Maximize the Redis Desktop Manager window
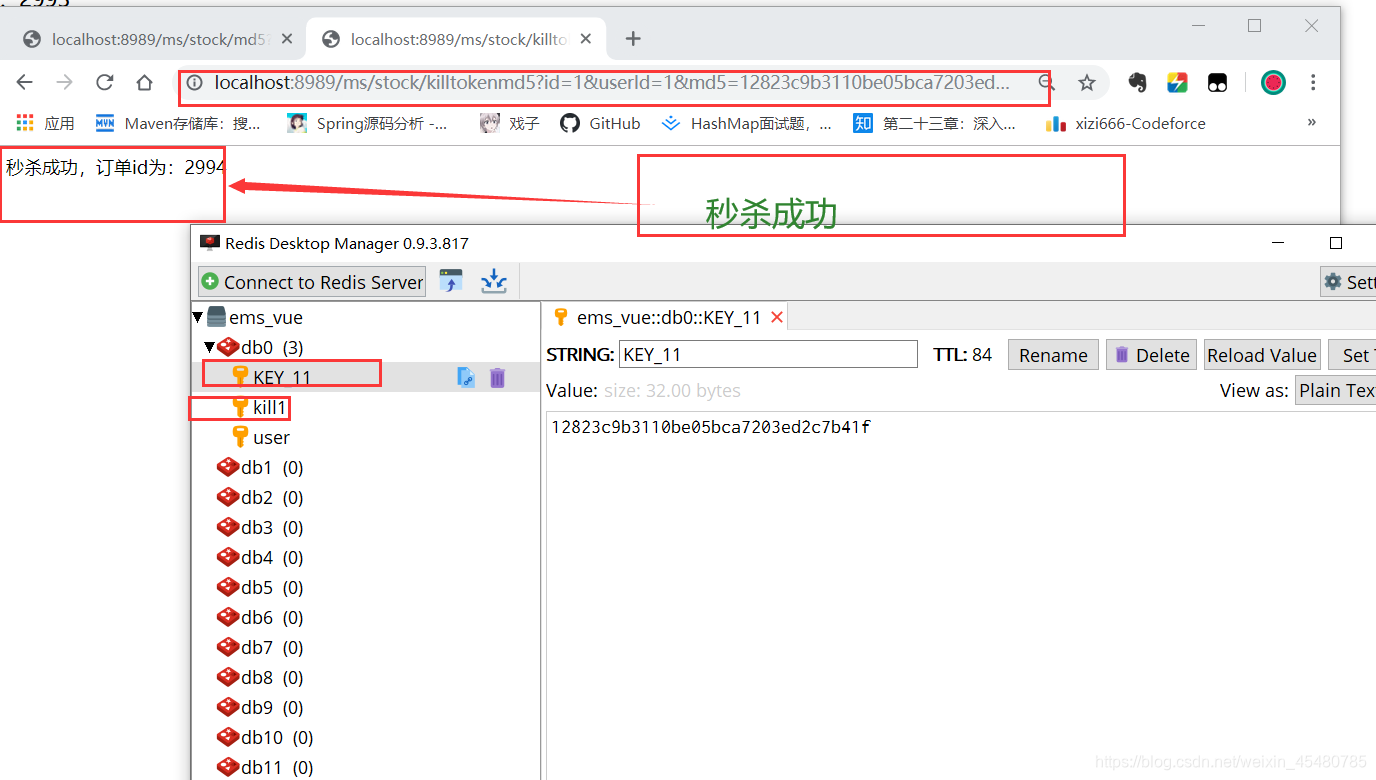1376x780 pixels. (x=1335, y=243)
